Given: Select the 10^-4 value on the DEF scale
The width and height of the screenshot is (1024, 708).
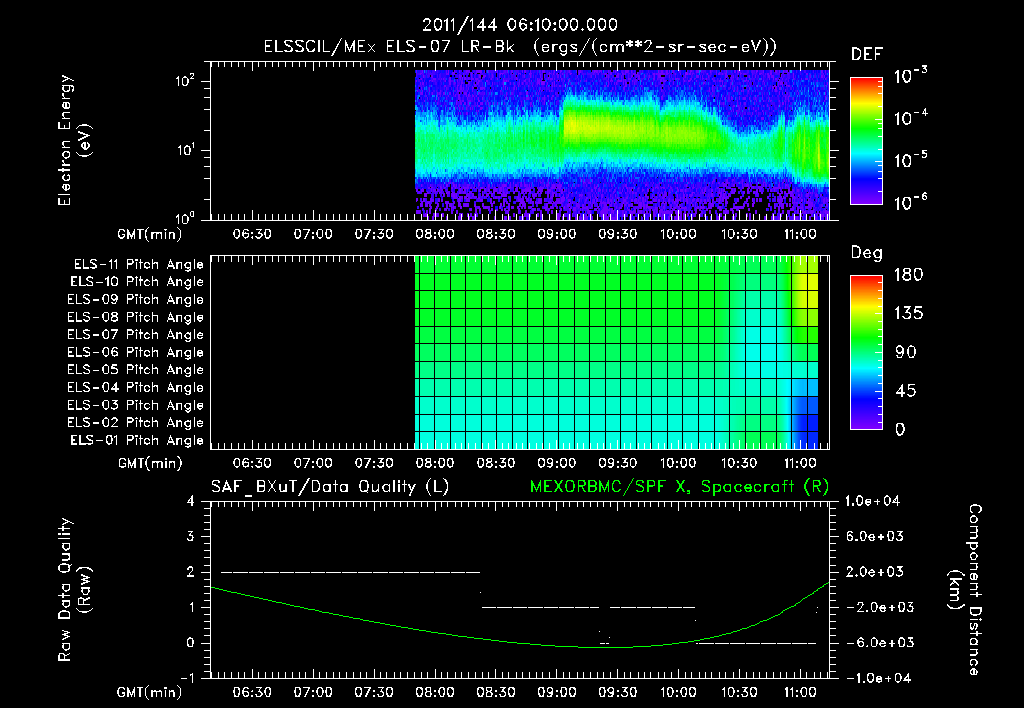Looking at the screenshot, I should (x=910, y=118).
